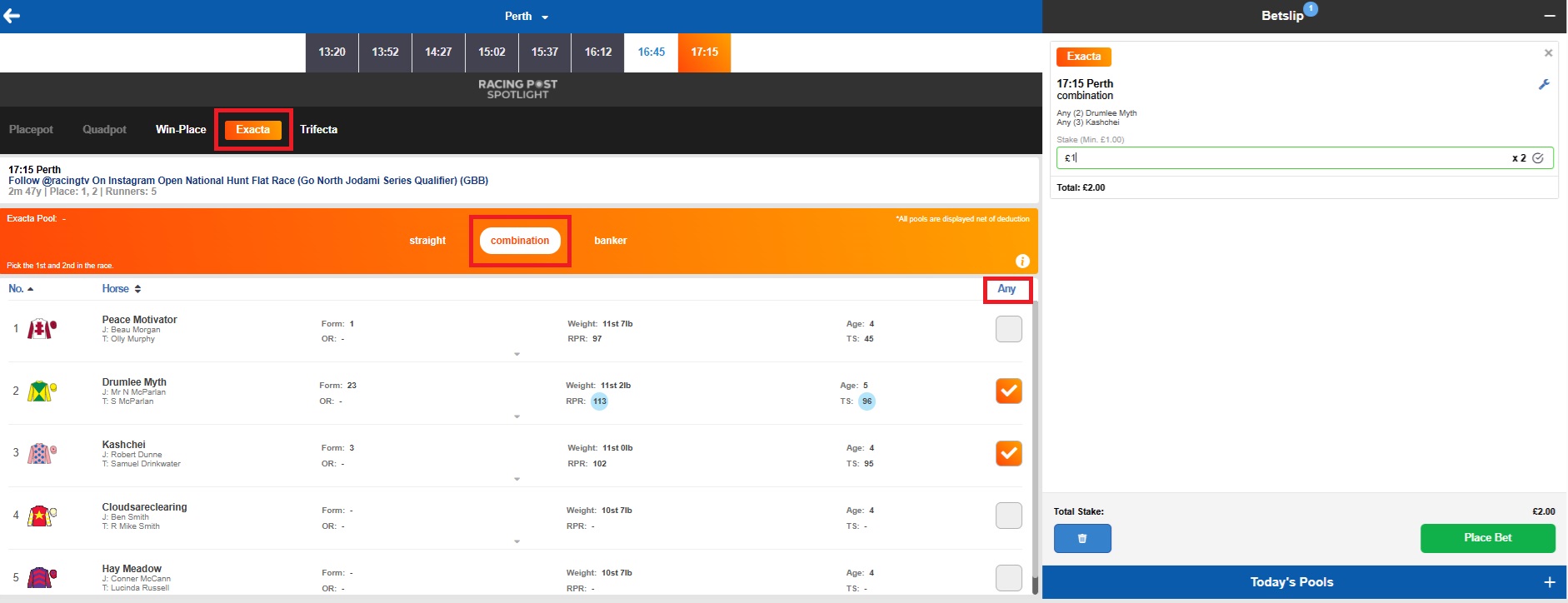Image resolution: width=1568 pixels, height=603 pixels.
Task: Tick Any checkbox for Peace Motivator
Action: click(1009, 329)
